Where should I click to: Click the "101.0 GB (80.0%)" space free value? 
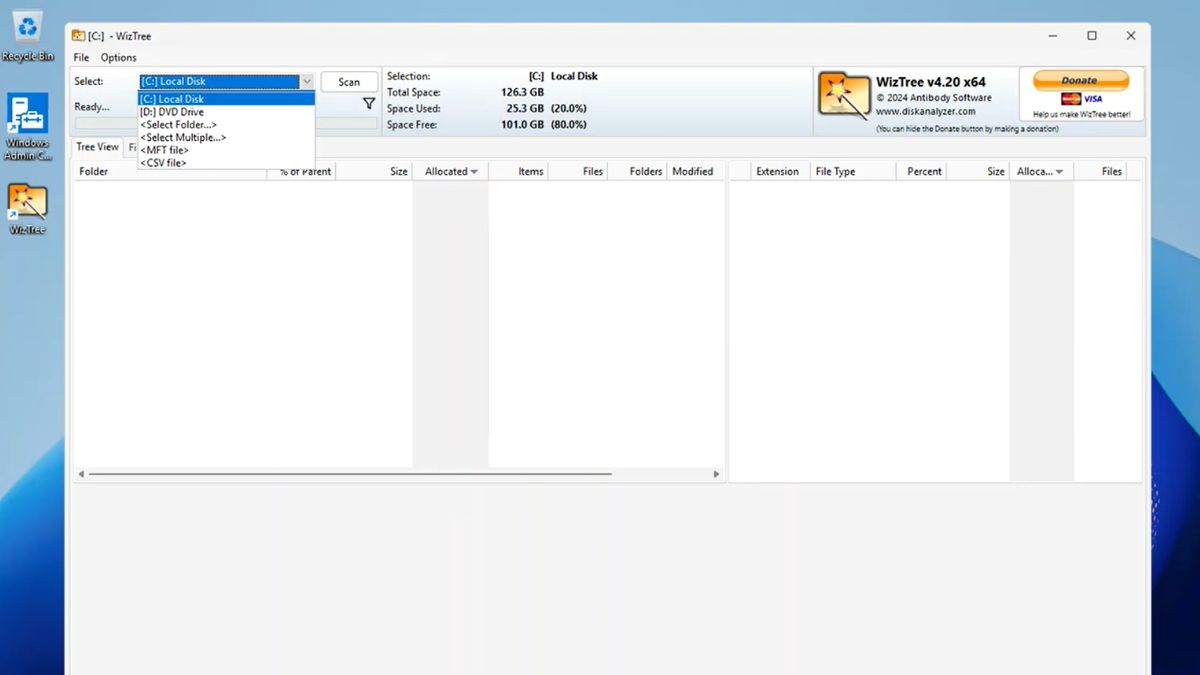[x=543, y=125]
